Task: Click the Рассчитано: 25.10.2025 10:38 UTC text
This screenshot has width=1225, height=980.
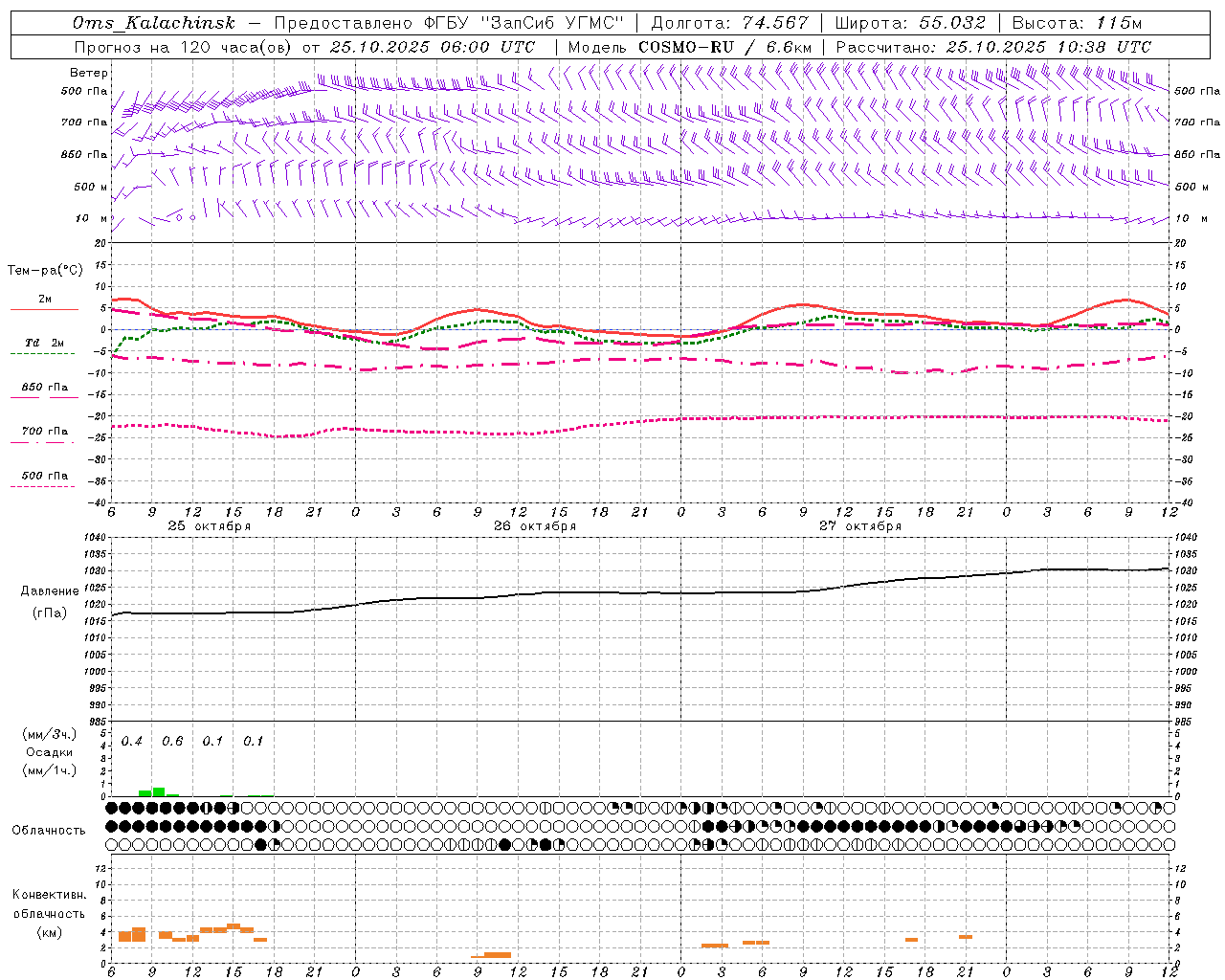Action: (x=993, y=47)
